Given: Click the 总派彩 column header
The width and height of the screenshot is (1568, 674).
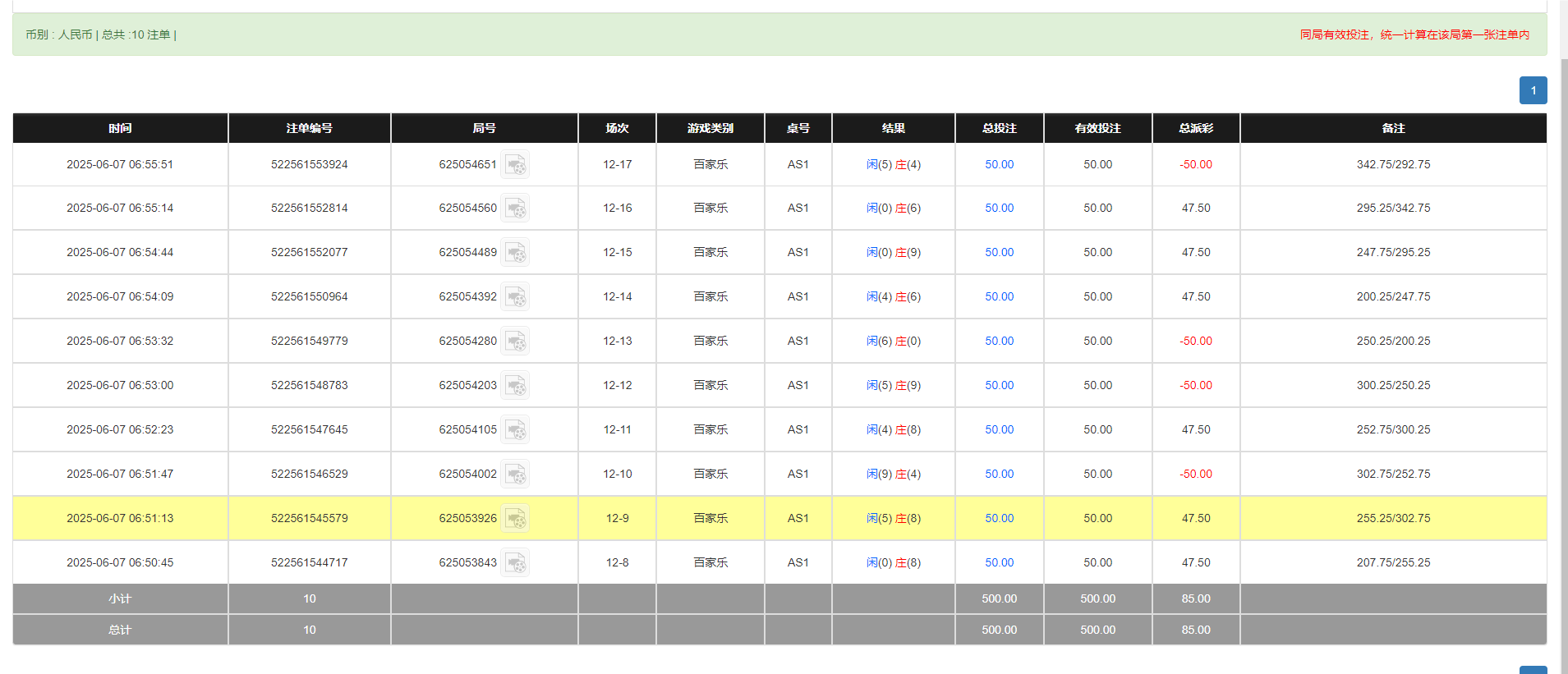Looking at the screenshot, I should 1195,128.
